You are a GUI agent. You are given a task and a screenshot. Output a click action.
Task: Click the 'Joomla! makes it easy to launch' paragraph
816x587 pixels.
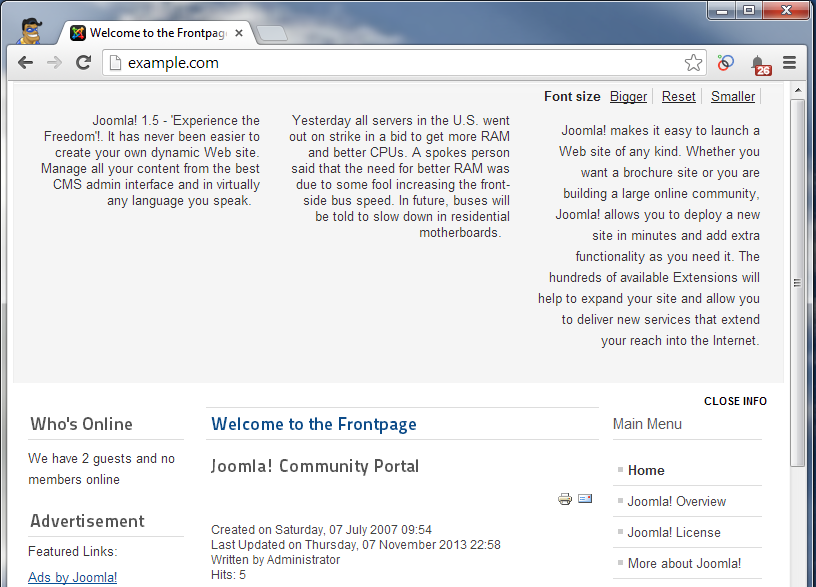point(649,235)
